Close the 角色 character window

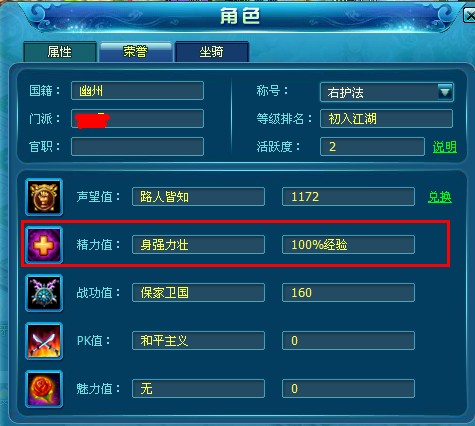[x=469, y=16]
